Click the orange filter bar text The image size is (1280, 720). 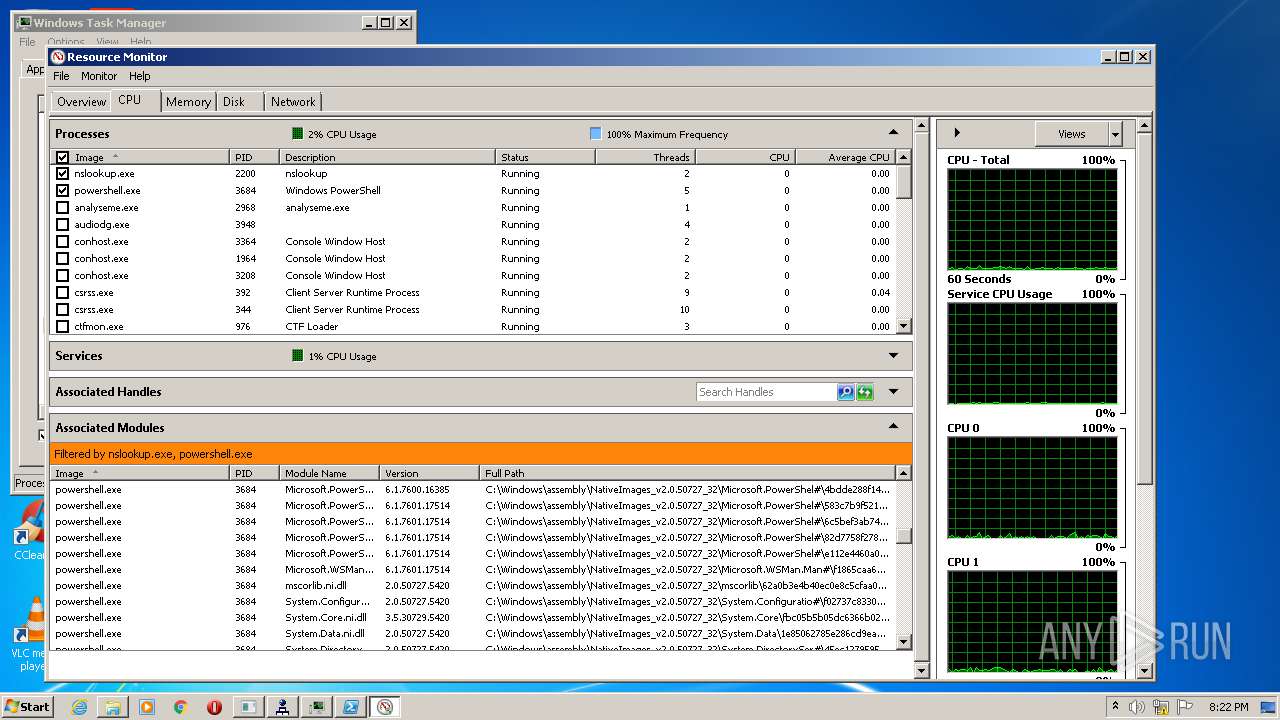[x=153, y=453]
